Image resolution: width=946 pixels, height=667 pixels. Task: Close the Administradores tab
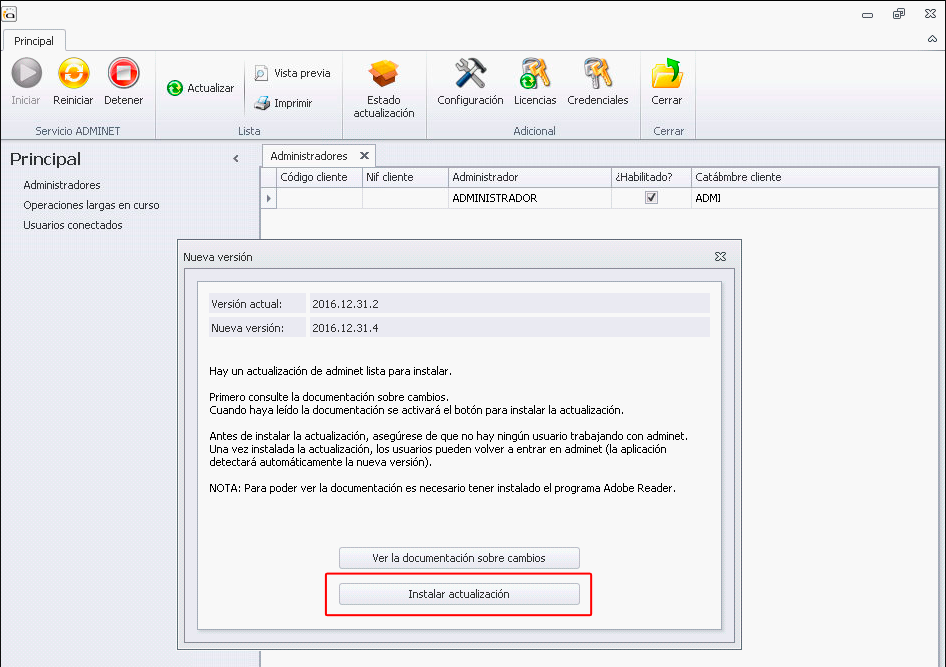[364, 156]
